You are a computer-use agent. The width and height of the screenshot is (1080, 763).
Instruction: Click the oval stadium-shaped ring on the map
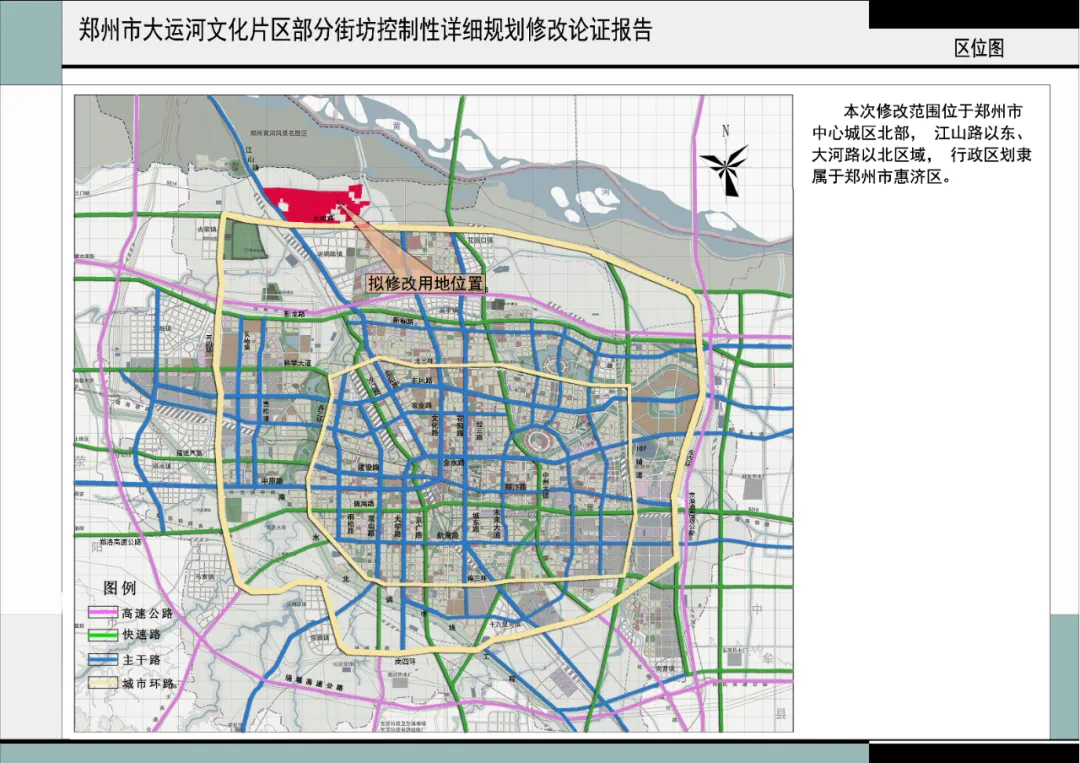coord(537,441)
